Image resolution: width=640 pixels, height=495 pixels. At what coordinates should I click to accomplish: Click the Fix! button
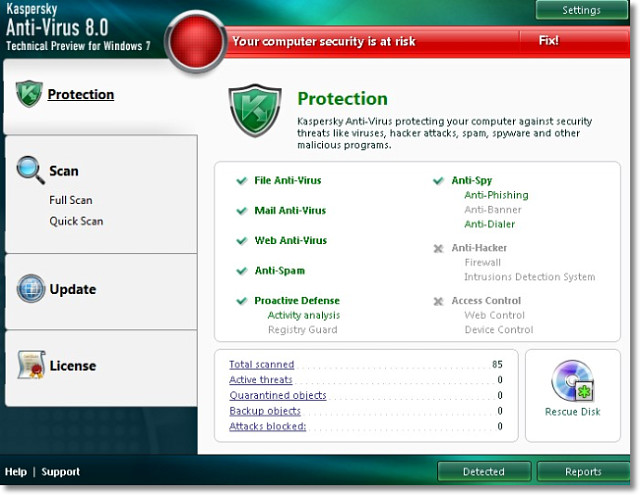click(x=549, y=40)
